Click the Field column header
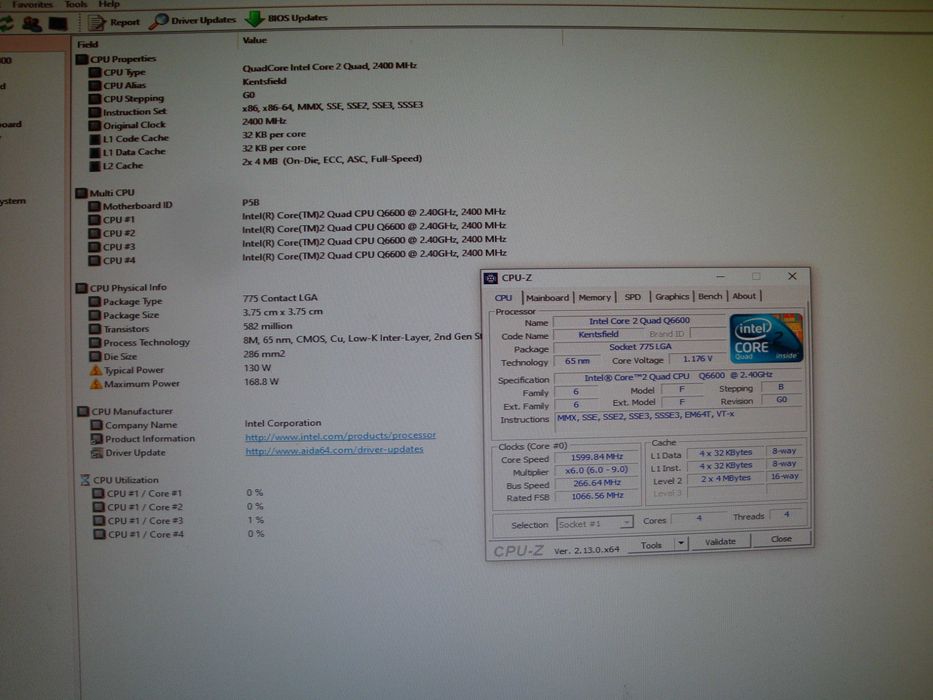Image resolution: width=933 pixels, height=700 pixels. 87,44
